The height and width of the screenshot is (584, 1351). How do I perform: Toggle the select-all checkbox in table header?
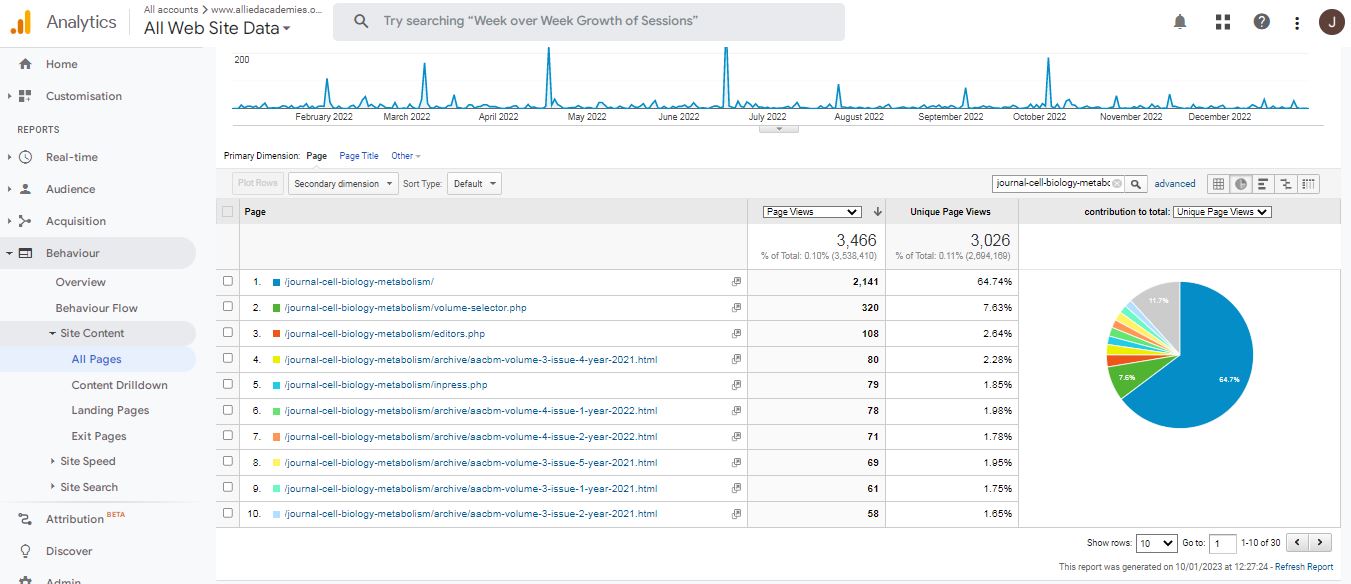click(x=228, y=212)
